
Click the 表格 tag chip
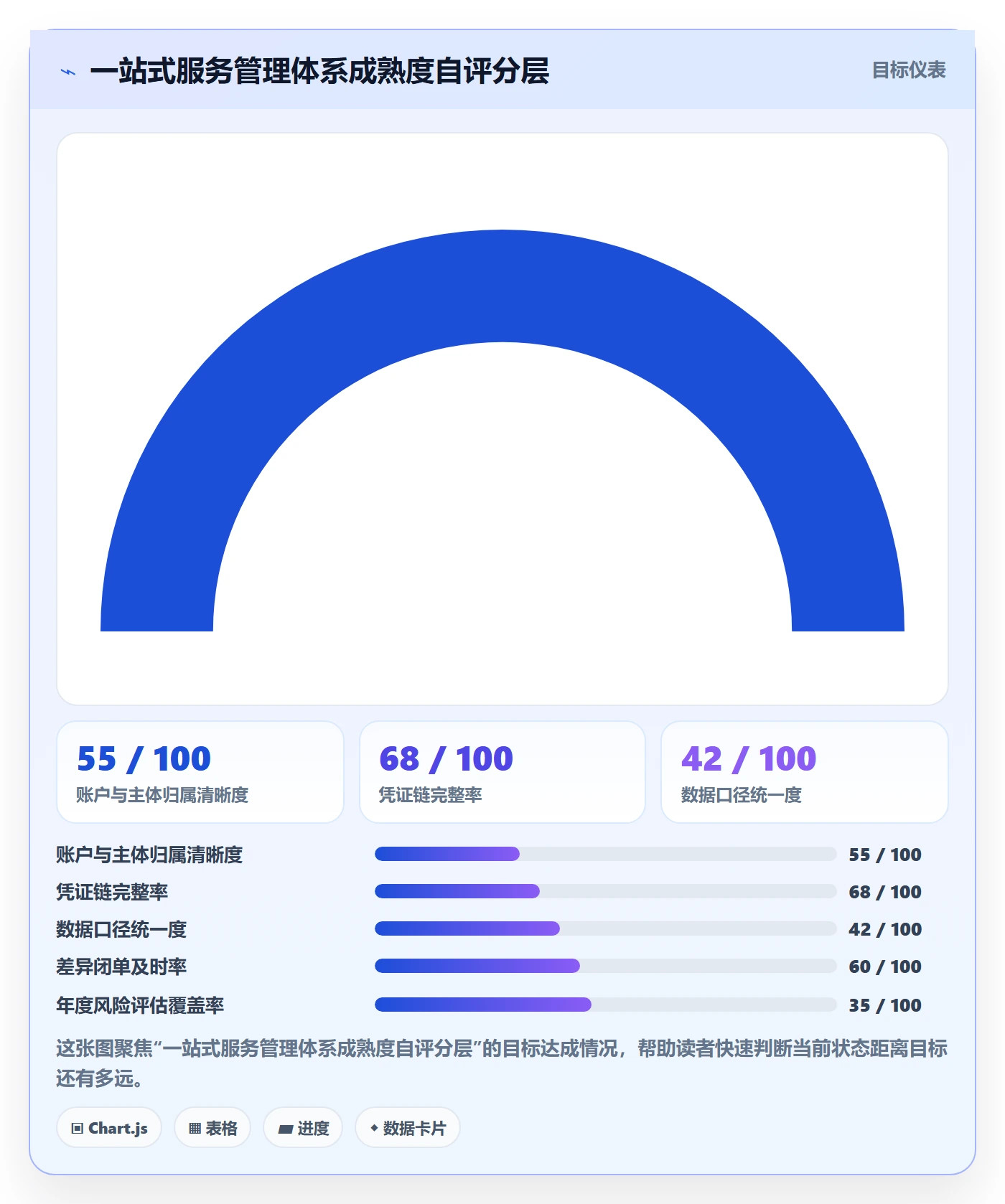212,1128
